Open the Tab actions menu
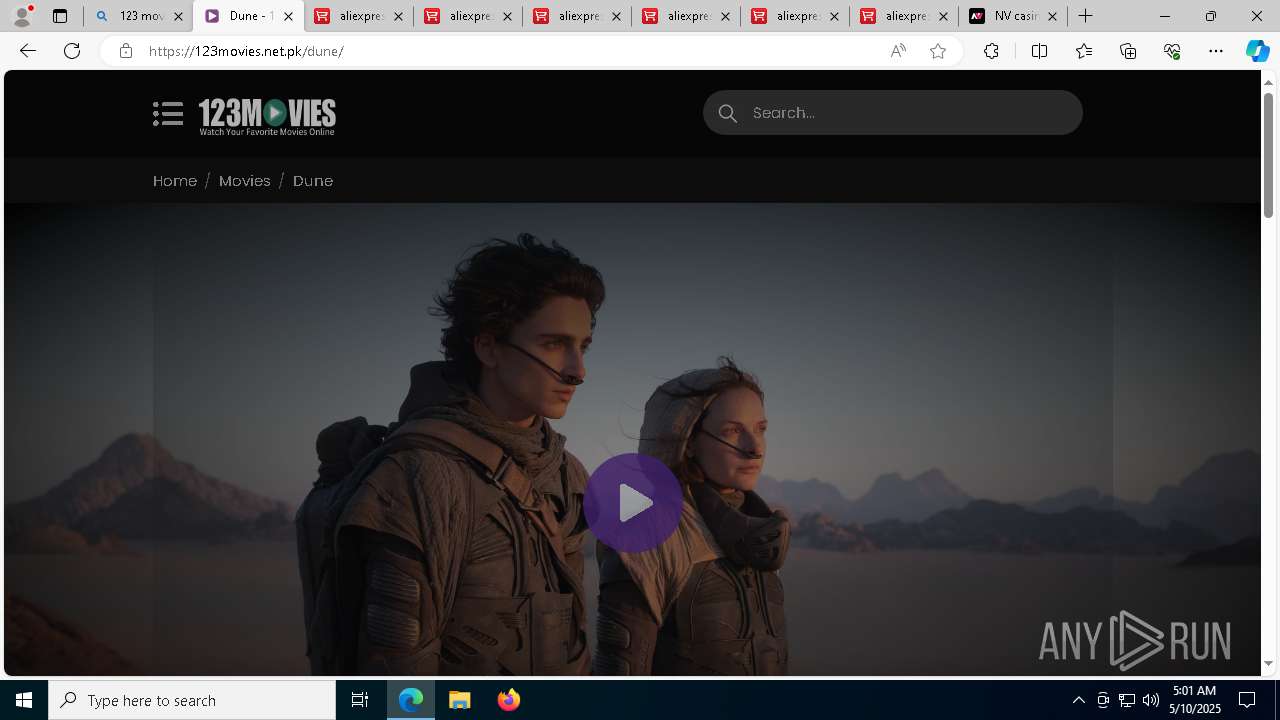Screen dimensions: 1280x720 pos(60,16)
